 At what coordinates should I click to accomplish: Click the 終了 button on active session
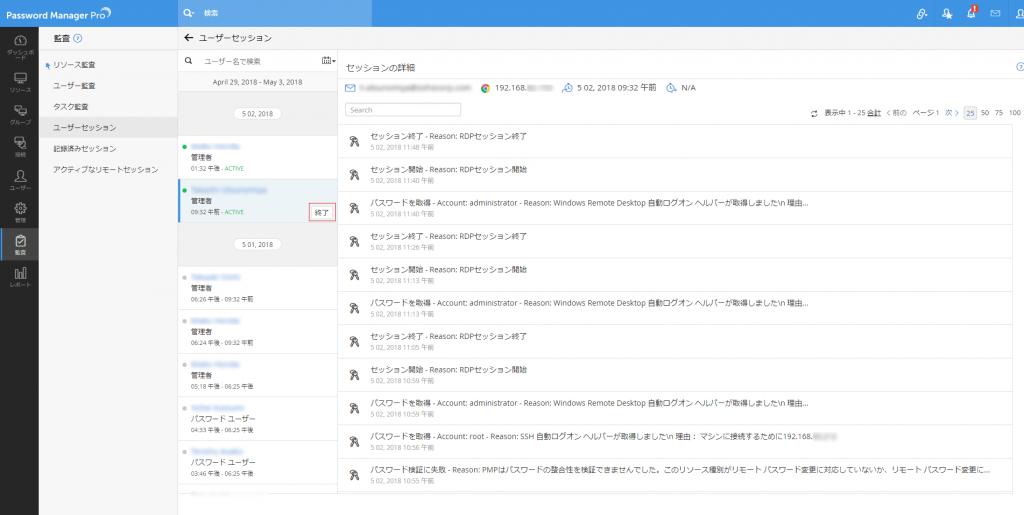[321, 212]
